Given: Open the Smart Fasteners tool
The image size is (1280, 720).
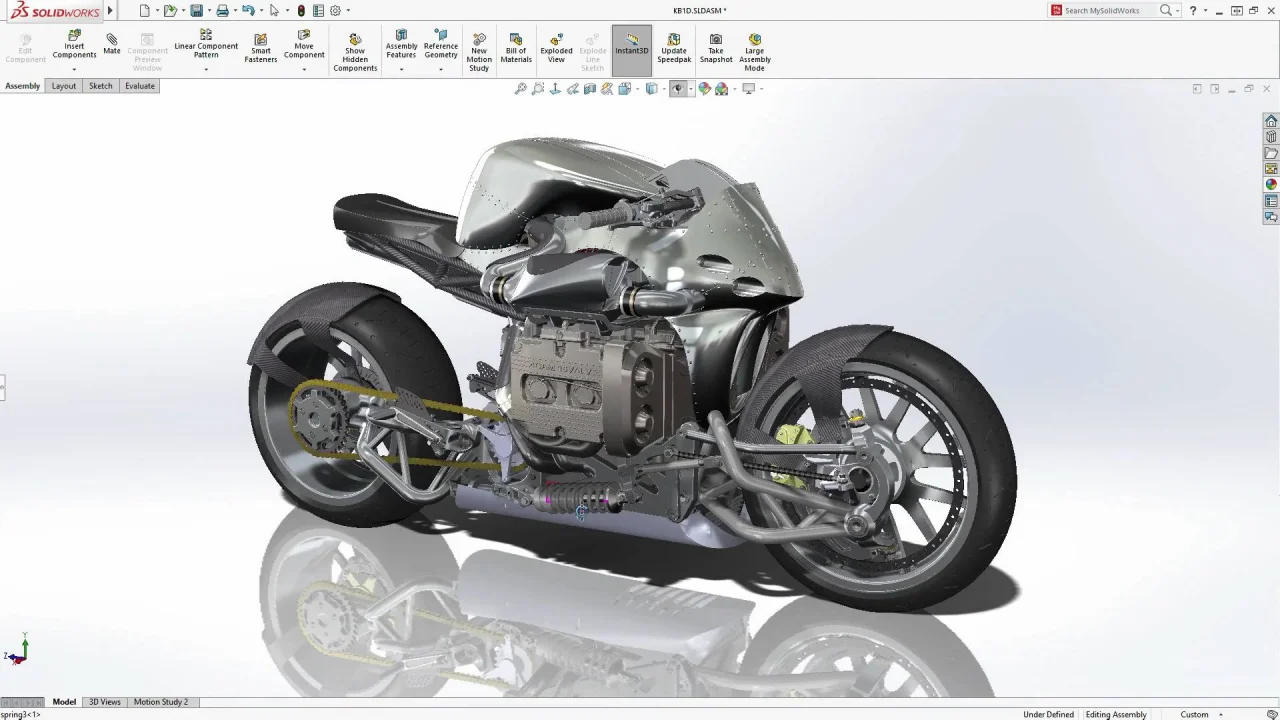Looking at the screenshot, I should 260,48.
